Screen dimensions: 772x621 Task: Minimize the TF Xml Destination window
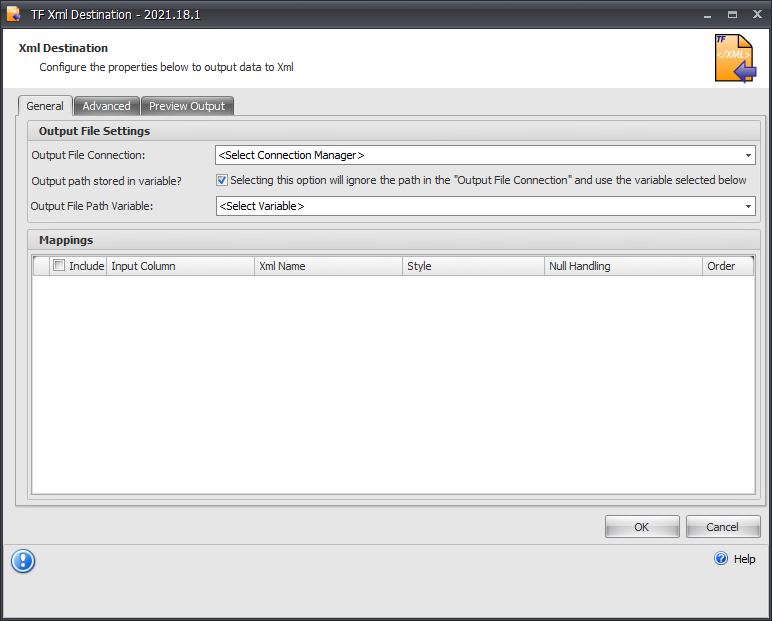pyautogui.click(x=708, y=15)
